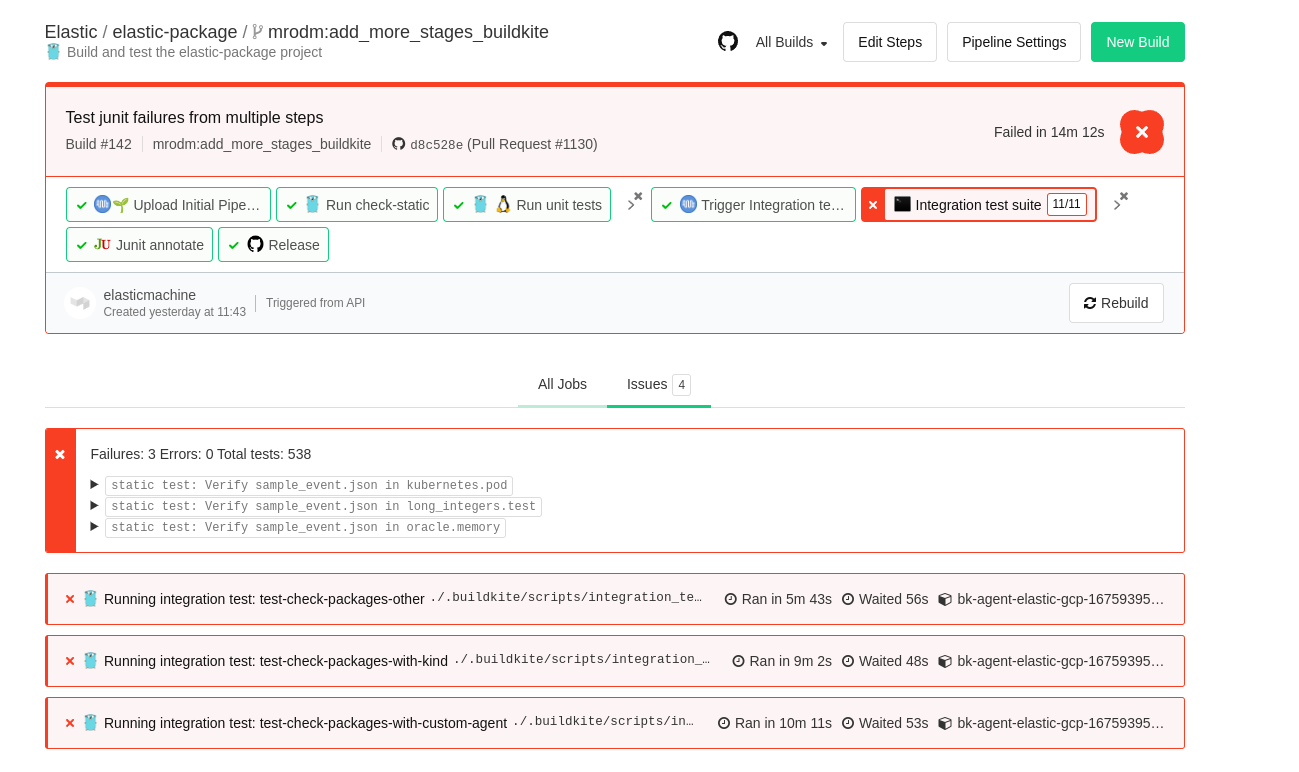Open the Elastic organization breadcrumb link

click(x=71, y=32)
